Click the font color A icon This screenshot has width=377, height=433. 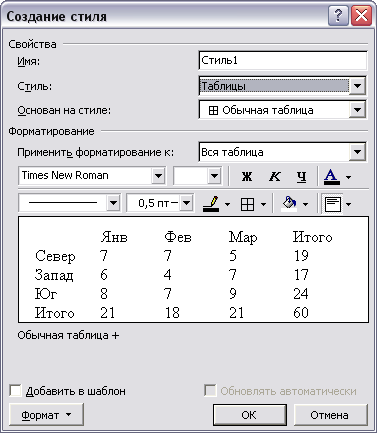(332, 176)
